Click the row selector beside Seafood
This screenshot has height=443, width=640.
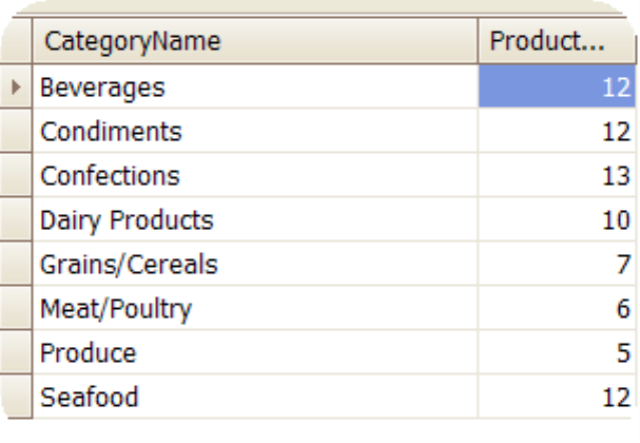click(x=16, y=397)
